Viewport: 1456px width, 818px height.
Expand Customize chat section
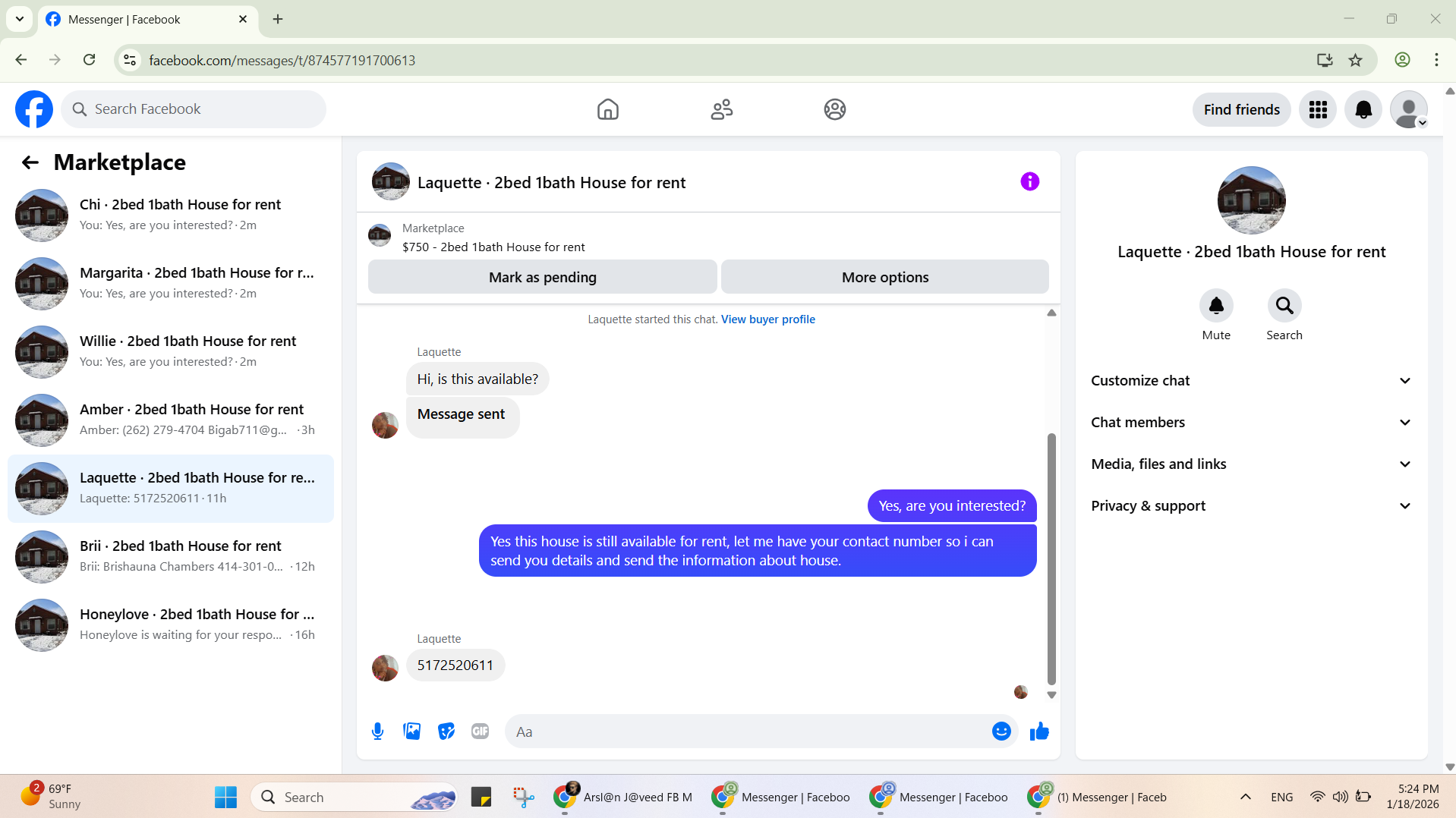click(x=1251, y=381)
